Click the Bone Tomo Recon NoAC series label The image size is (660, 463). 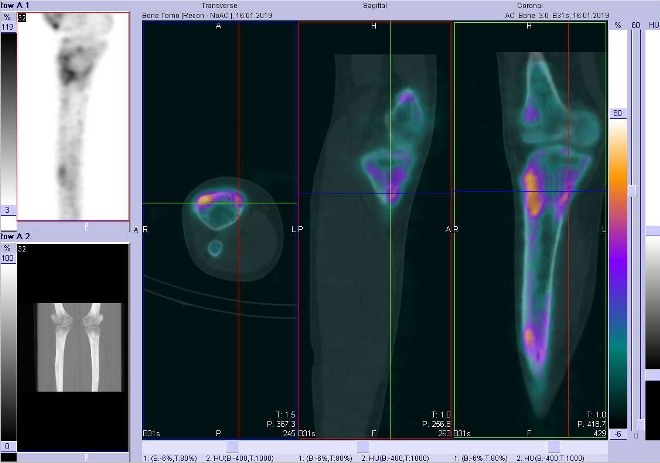coord(207,15)
